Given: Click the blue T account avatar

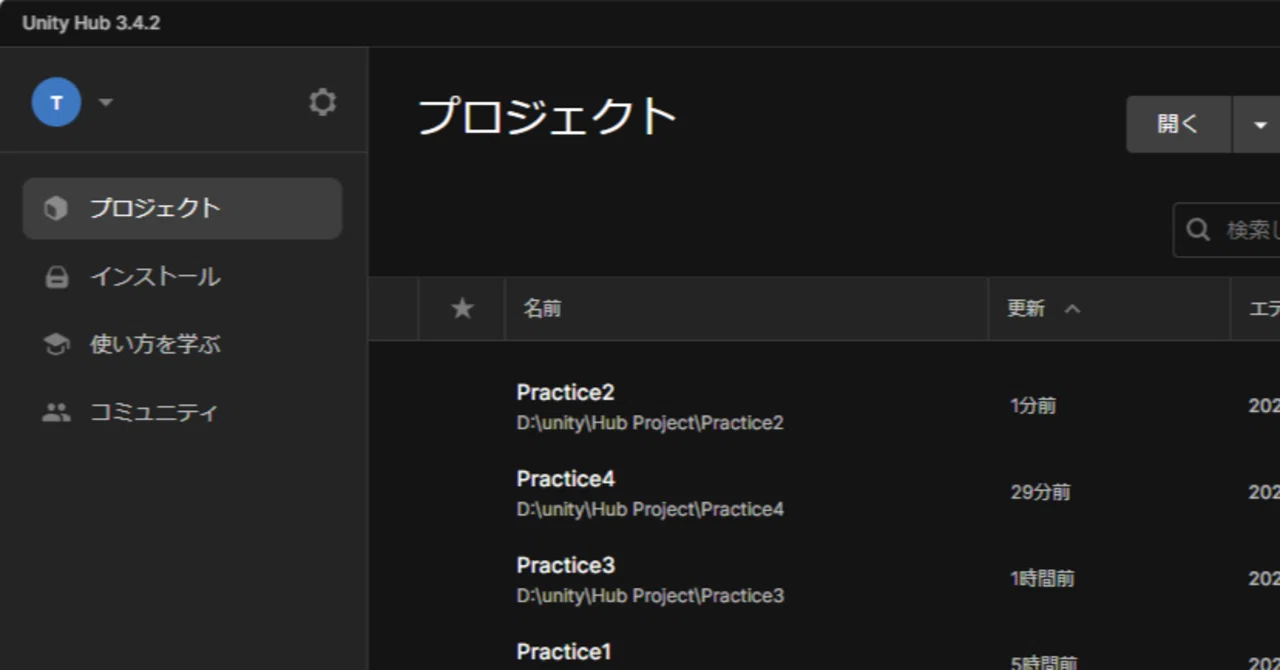Looking at the screenshot, I should pos(56,102).
